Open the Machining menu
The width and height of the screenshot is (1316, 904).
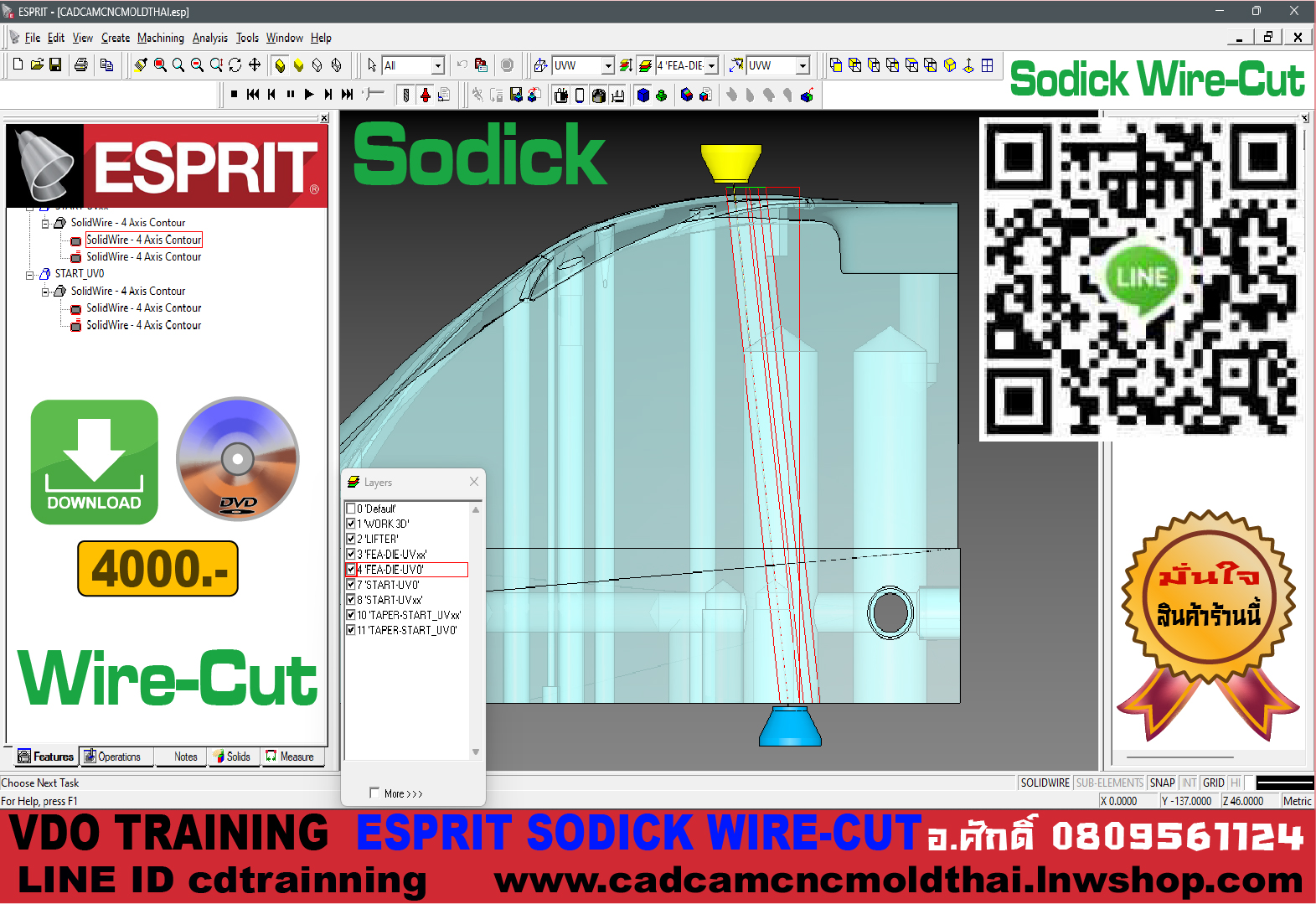[x=160, y=38]
